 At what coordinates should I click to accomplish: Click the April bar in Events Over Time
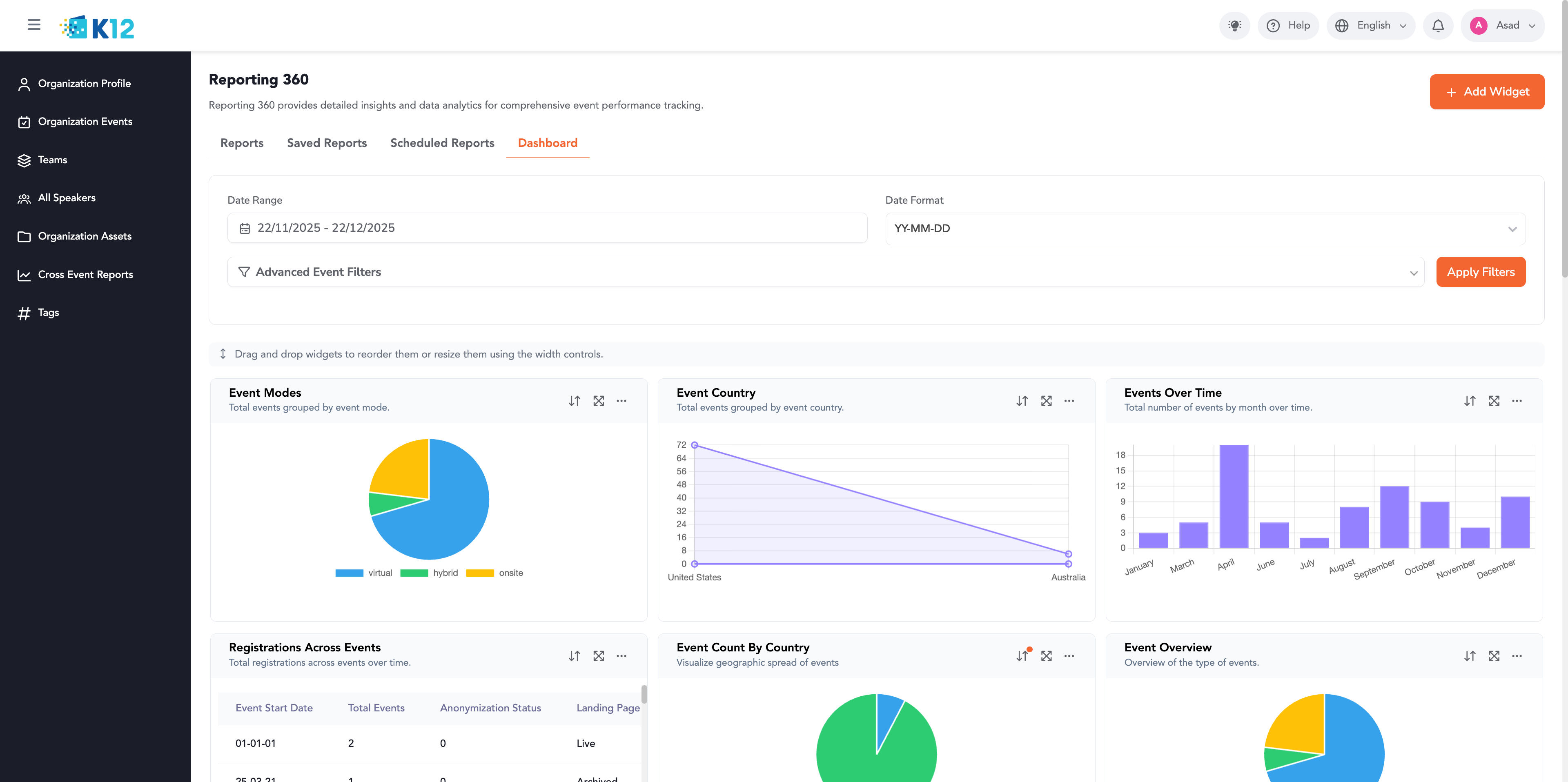1233,496
